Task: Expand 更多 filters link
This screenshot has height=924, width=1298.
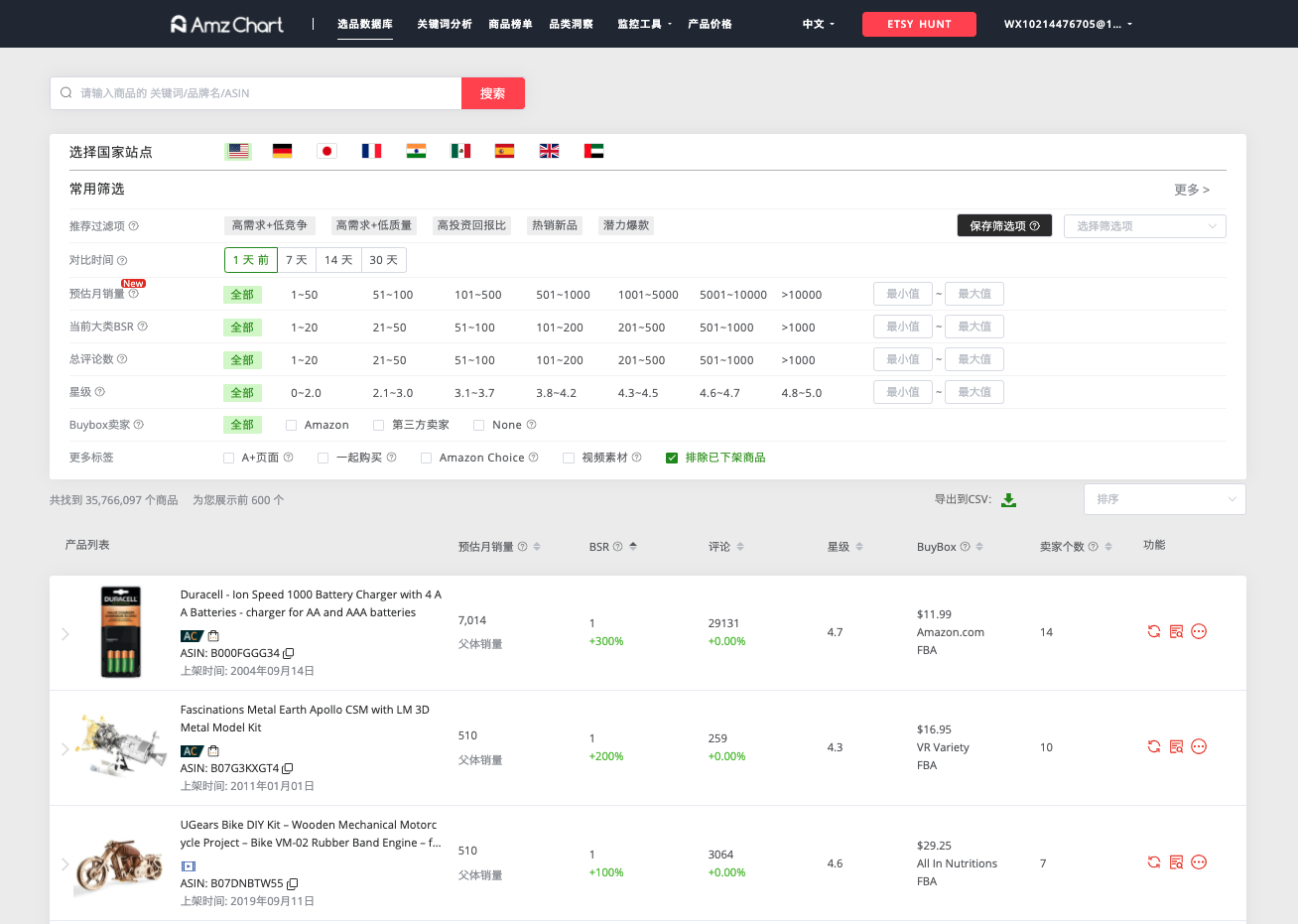Action: coord(1192,190)
